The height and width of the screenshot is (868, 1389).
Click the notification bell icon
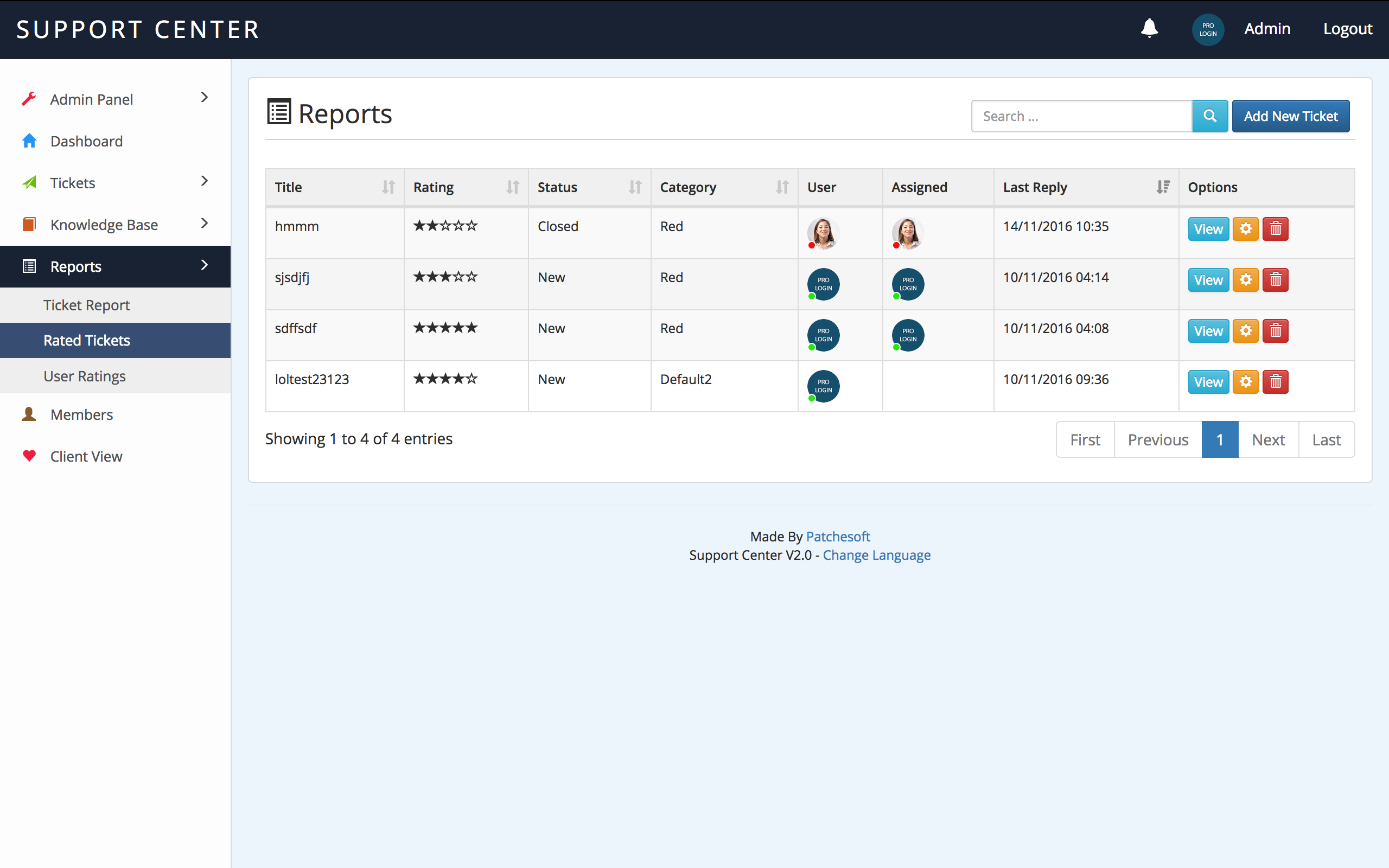click(x=1149, y=28)
